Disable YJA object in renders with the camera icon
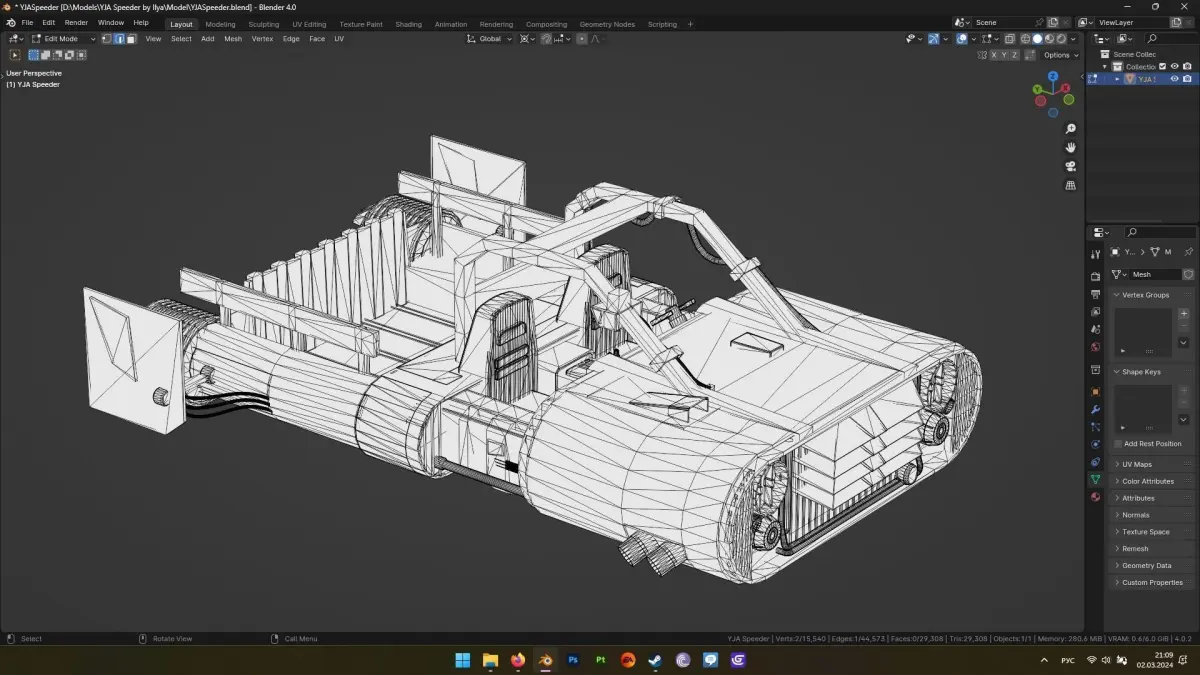The height and width of the screenshot is (675, 1200). 1187,78
